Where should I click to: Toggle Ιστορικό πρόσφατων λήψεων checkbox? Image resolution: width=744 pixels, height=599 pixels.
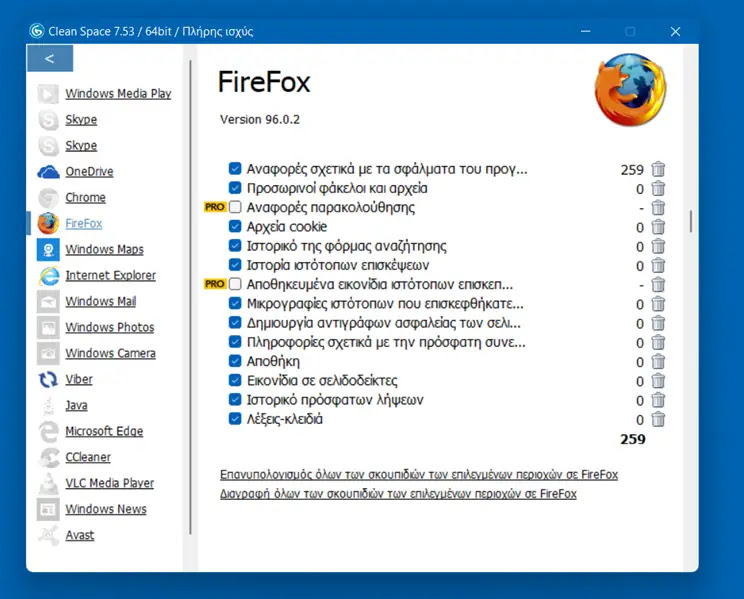pyautogui.click(x=235, y=400)
